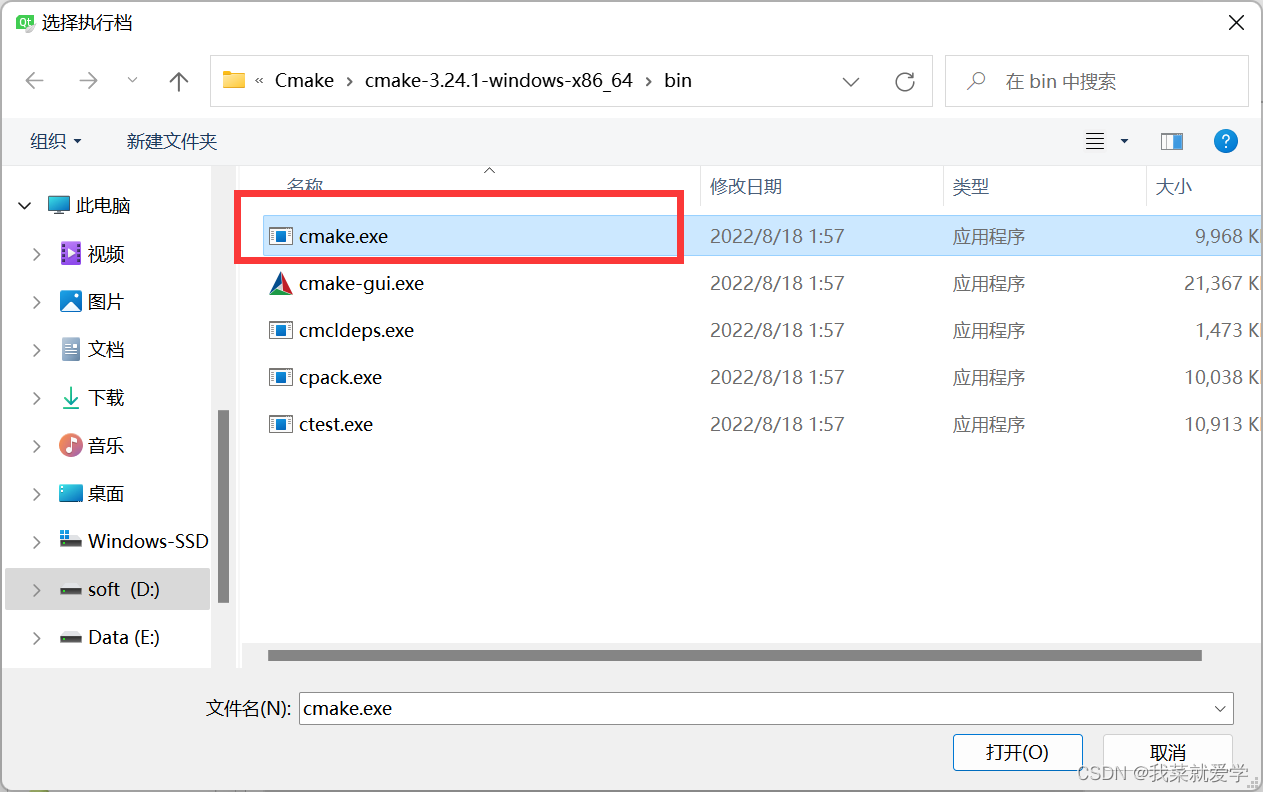This screenshot has height=792, width=1263.
Task: Open 下载 folder in sidebar
Action: tap(106, 398)
